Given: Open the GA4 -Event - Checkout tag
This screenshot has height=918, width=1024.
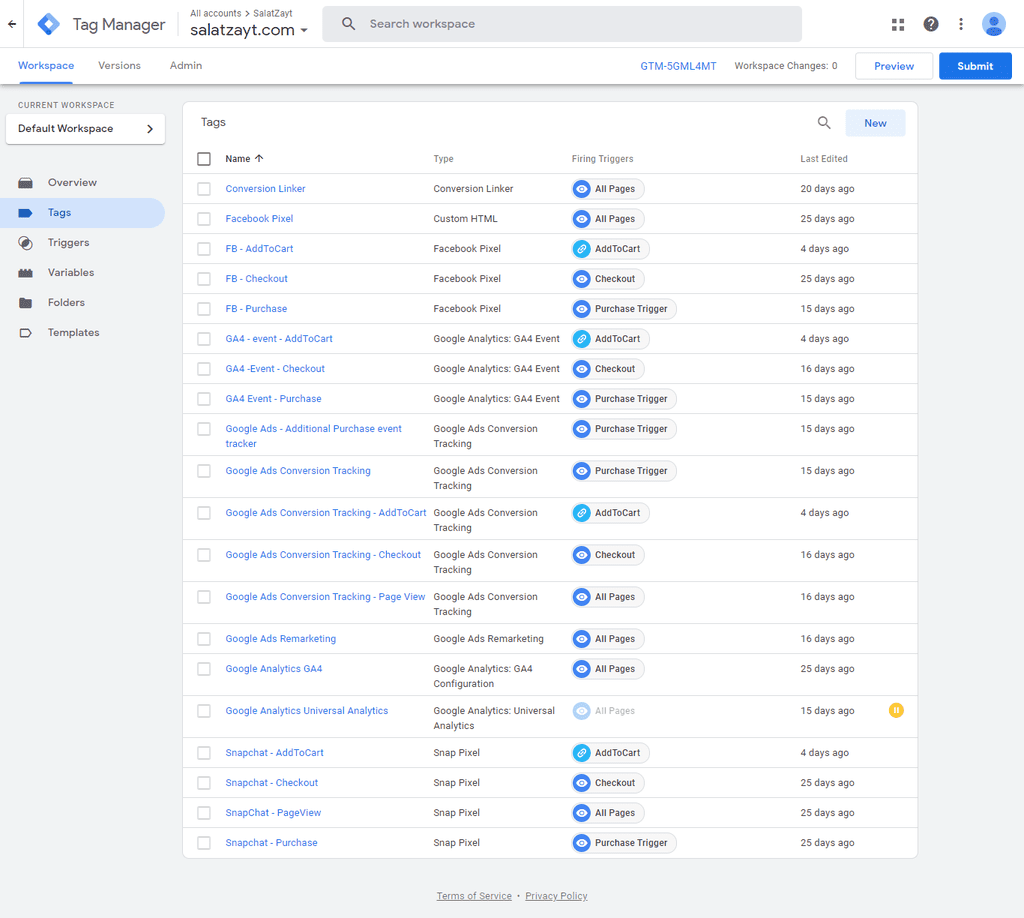Looking at the screenshot, I should [275, 369].
